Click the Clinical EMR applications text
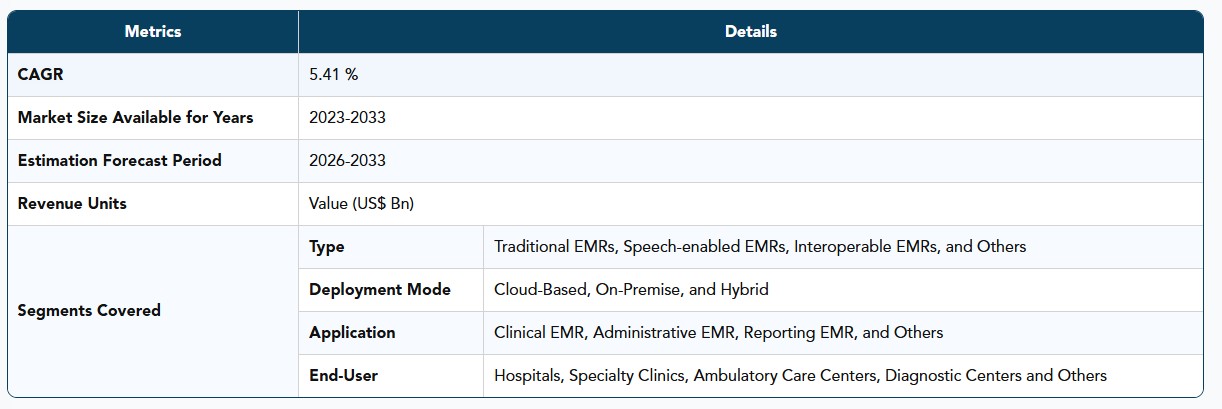This screenshot has width=1222, height=409. point(719,332)
